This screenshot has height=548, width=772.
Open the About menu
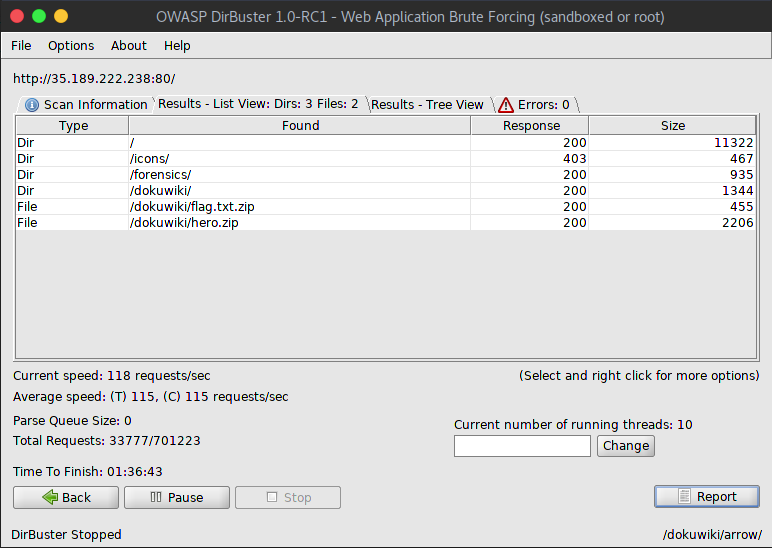tap(129, 46)
